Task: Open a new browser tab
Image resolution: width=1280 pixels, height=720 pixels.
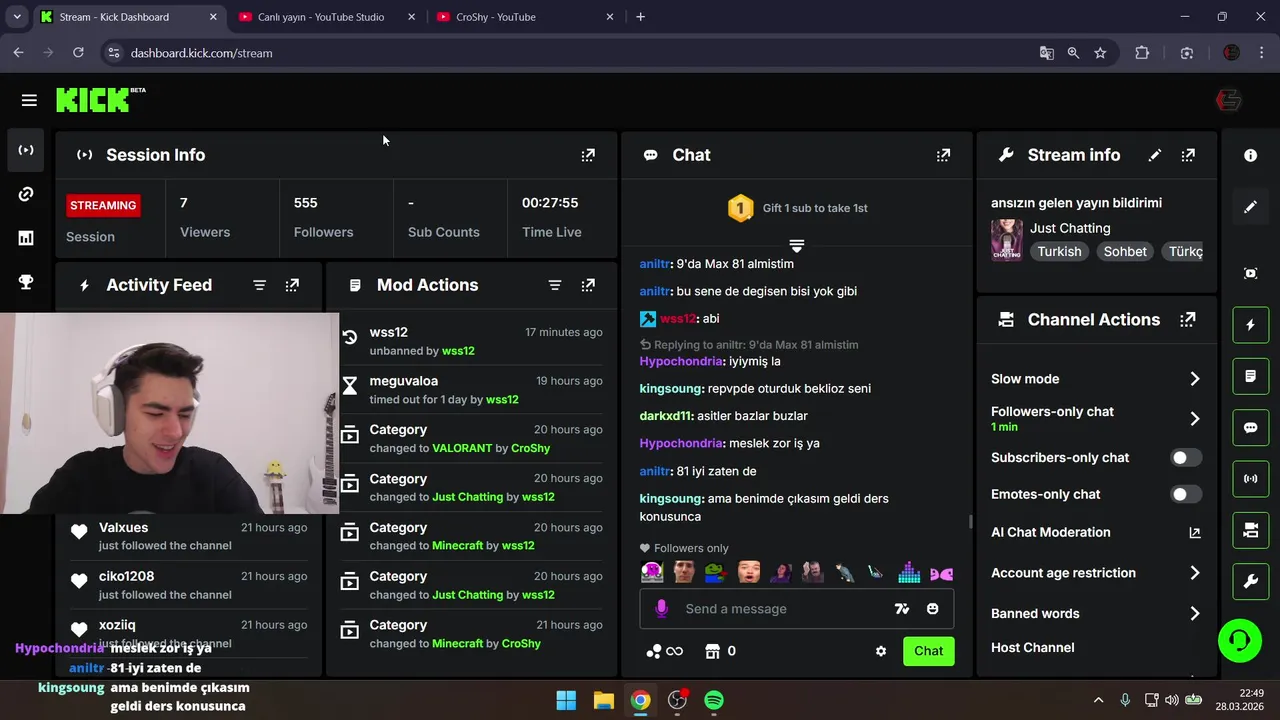Action: [x=640, y=17]
